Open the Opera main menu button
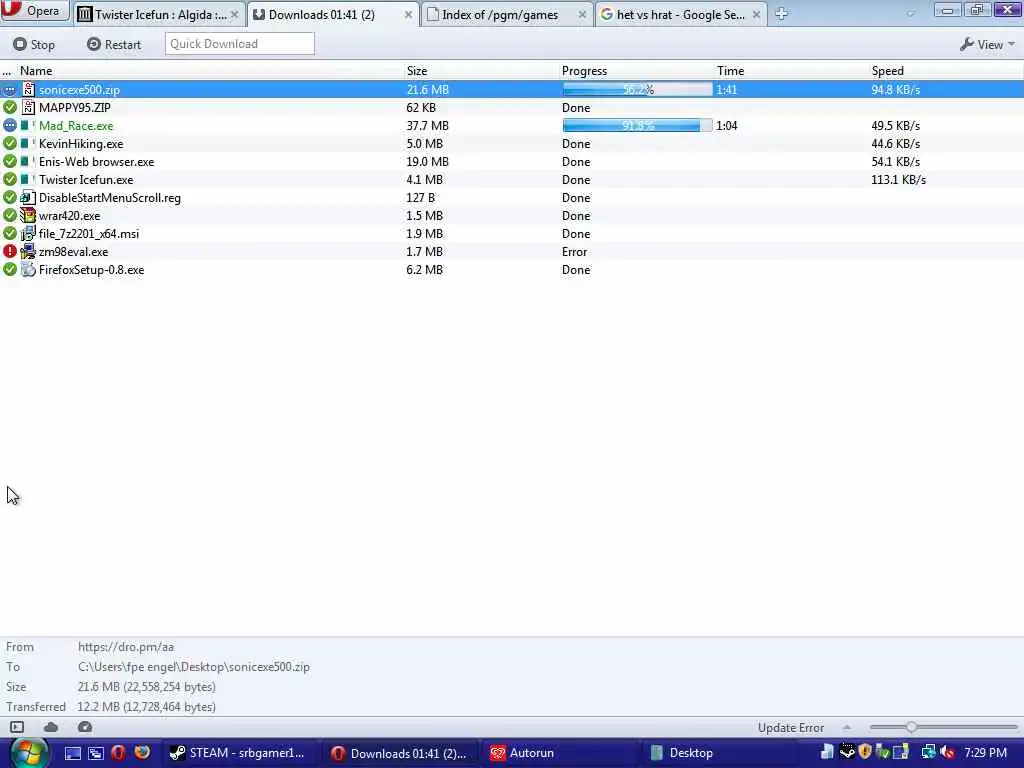This screenshot has height=768, width=1024. 34,10
